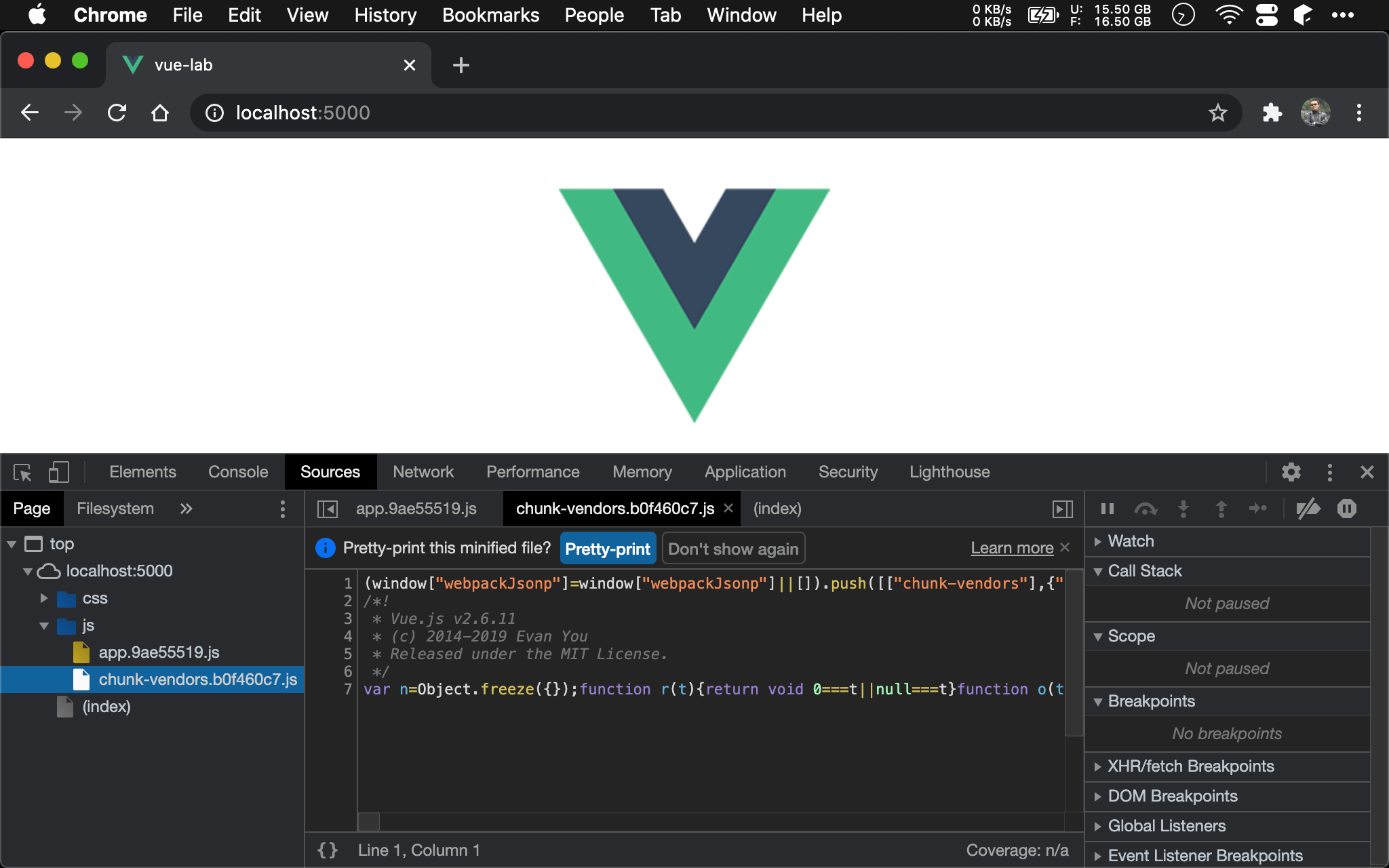
Task: Dismiss the pretty-print infobar
Action: point(1065,547)
